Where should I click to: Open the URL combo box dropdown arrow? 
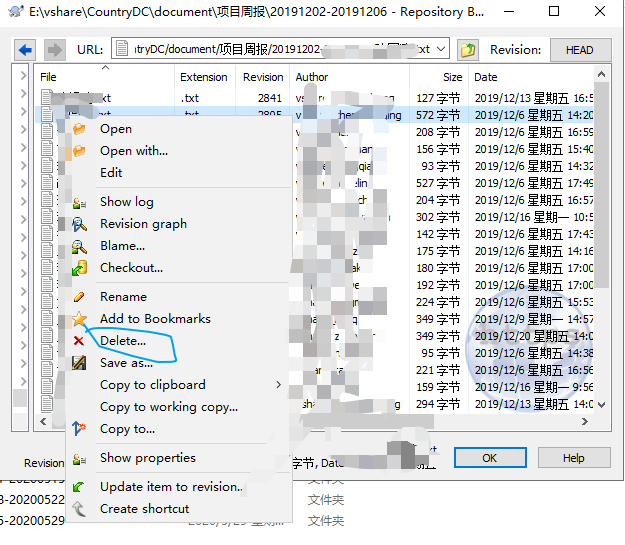440,49
